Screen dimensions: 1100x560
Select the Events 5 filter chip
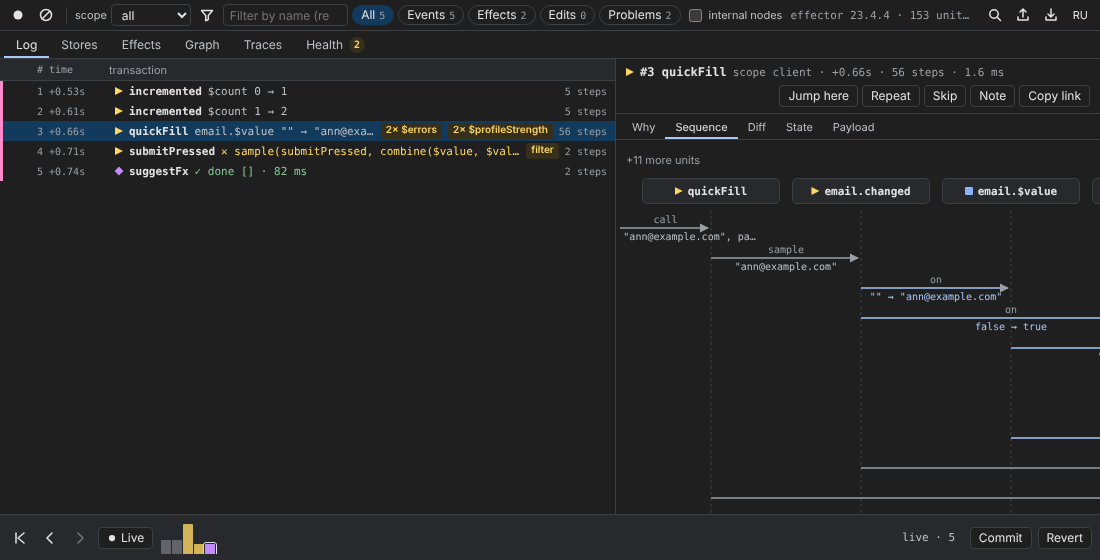click(431, 15)
